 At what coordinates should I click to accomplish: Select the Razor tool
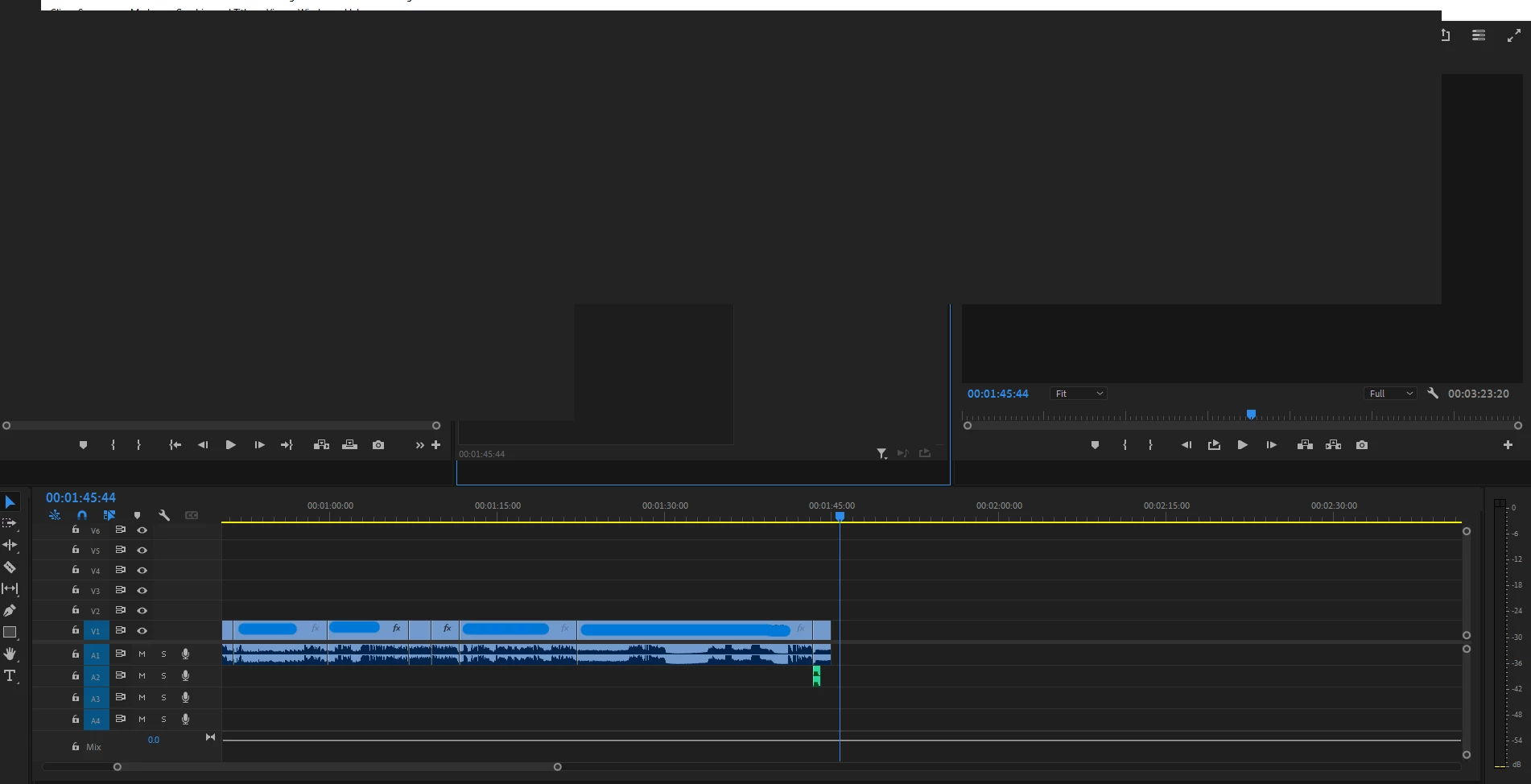click(x=10, y=567)
